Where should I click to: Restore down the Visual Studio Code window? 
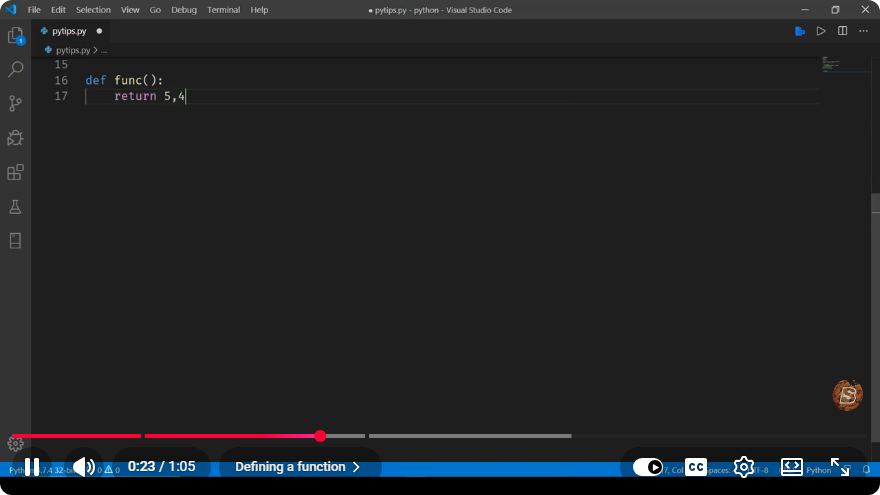coord(835,10)
